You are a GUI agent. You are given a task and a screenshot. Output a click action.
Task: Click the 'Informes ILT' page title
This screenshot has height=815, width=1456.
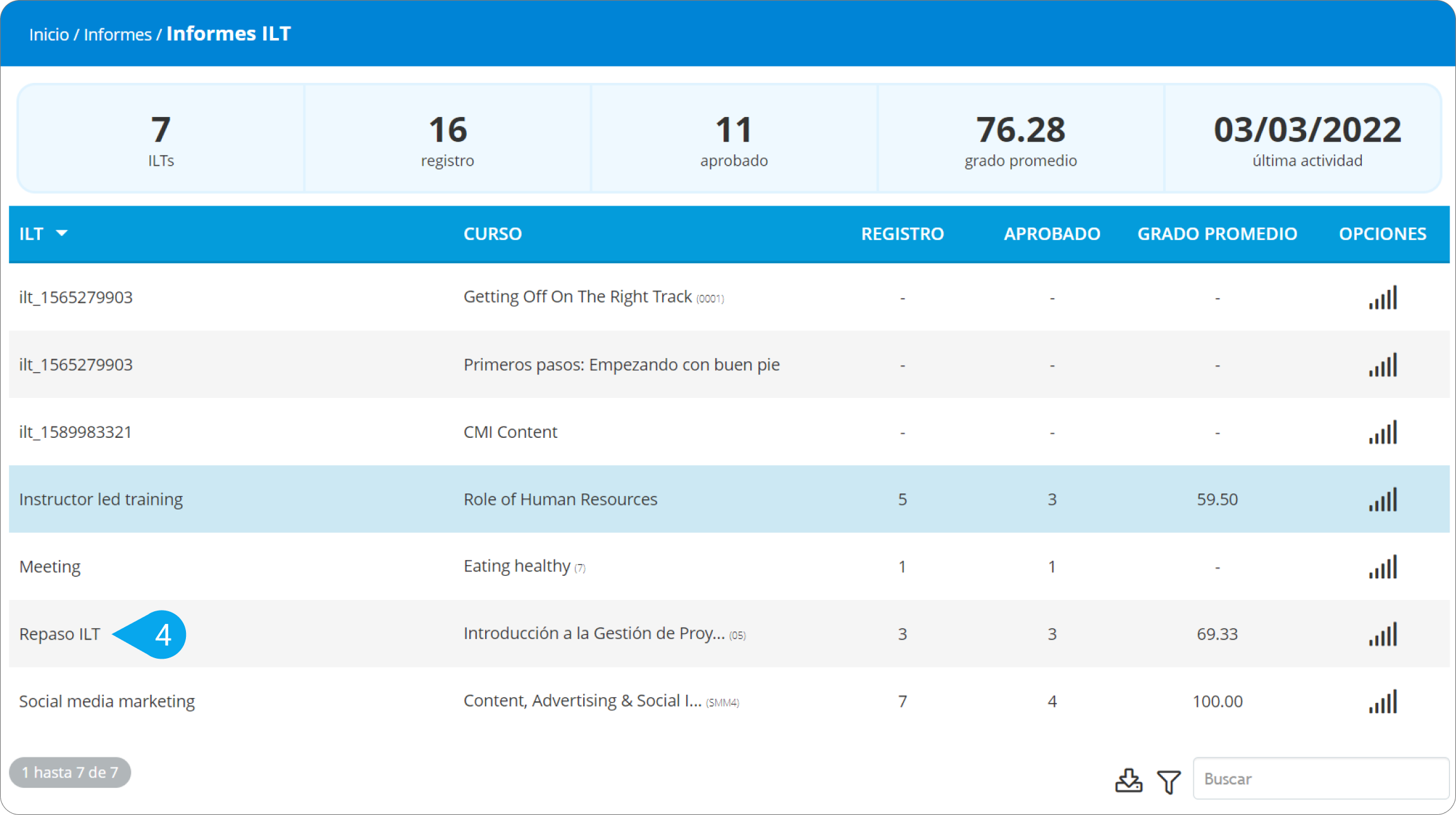pos(228,34)
